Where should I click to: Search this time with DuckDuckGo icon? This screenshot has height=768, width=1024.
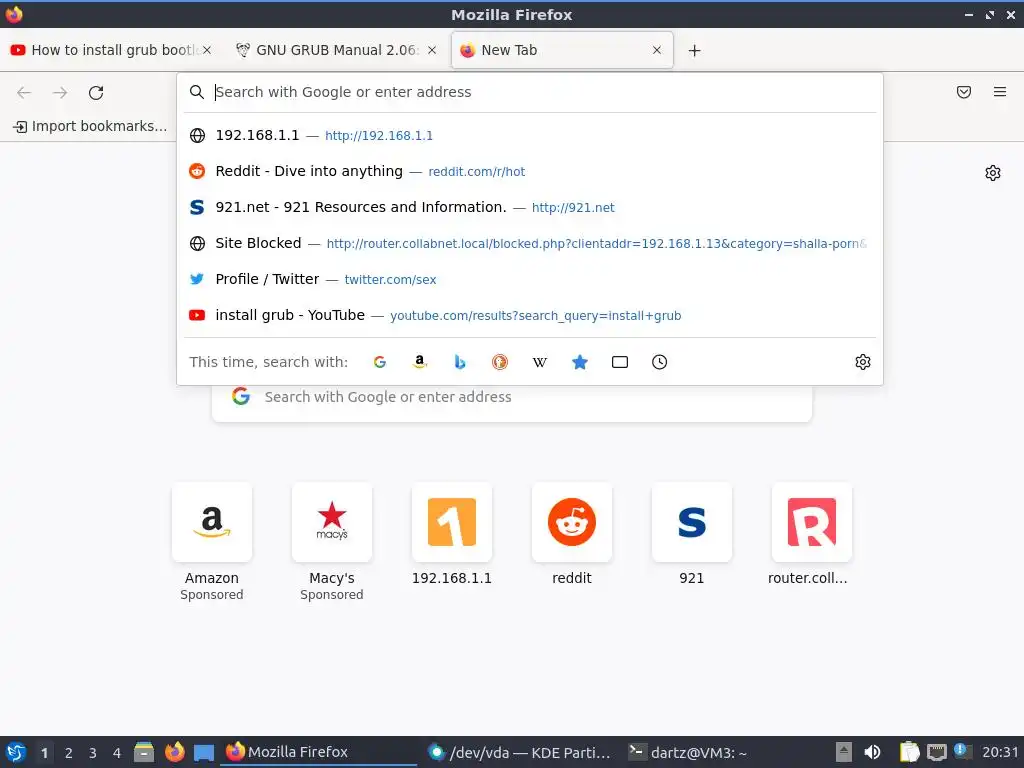click(x=500, y=362)
